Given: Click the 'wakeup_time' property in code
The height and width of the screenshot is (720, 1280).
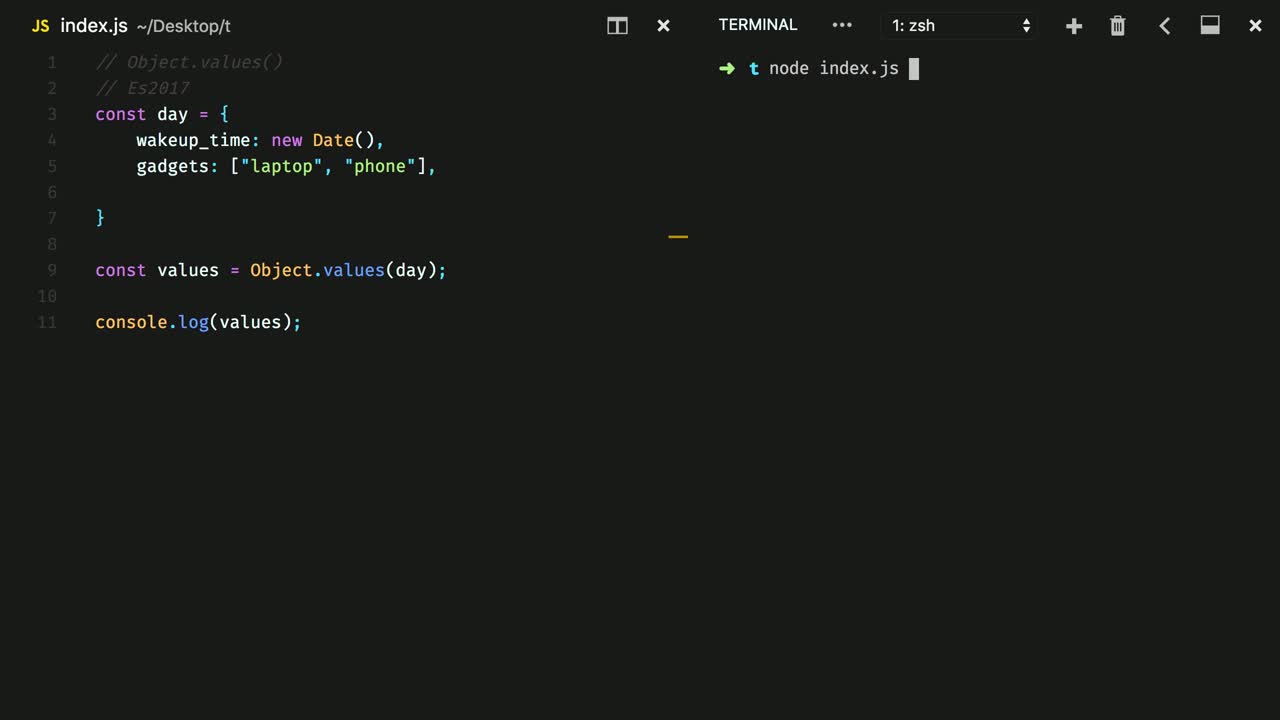Looking at the screenshot, I should coord(192,140).
